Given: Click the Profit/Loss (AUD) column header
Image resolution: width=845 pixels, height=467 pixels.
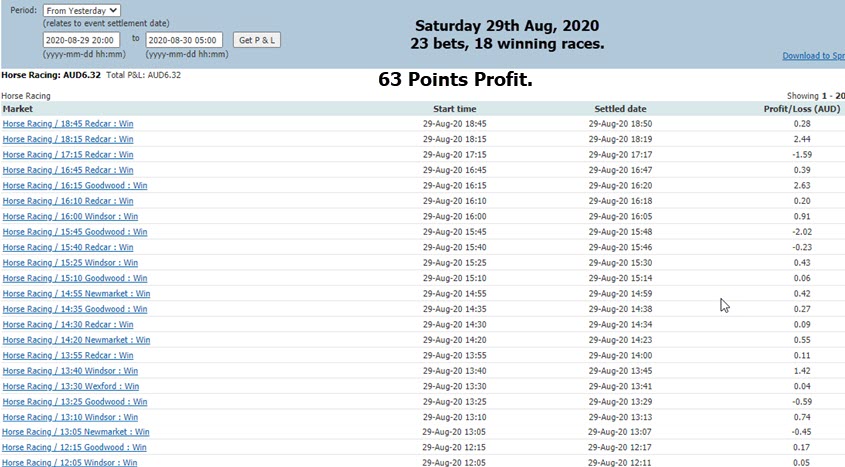Looking at the screenshot, I should coord(801,109).
